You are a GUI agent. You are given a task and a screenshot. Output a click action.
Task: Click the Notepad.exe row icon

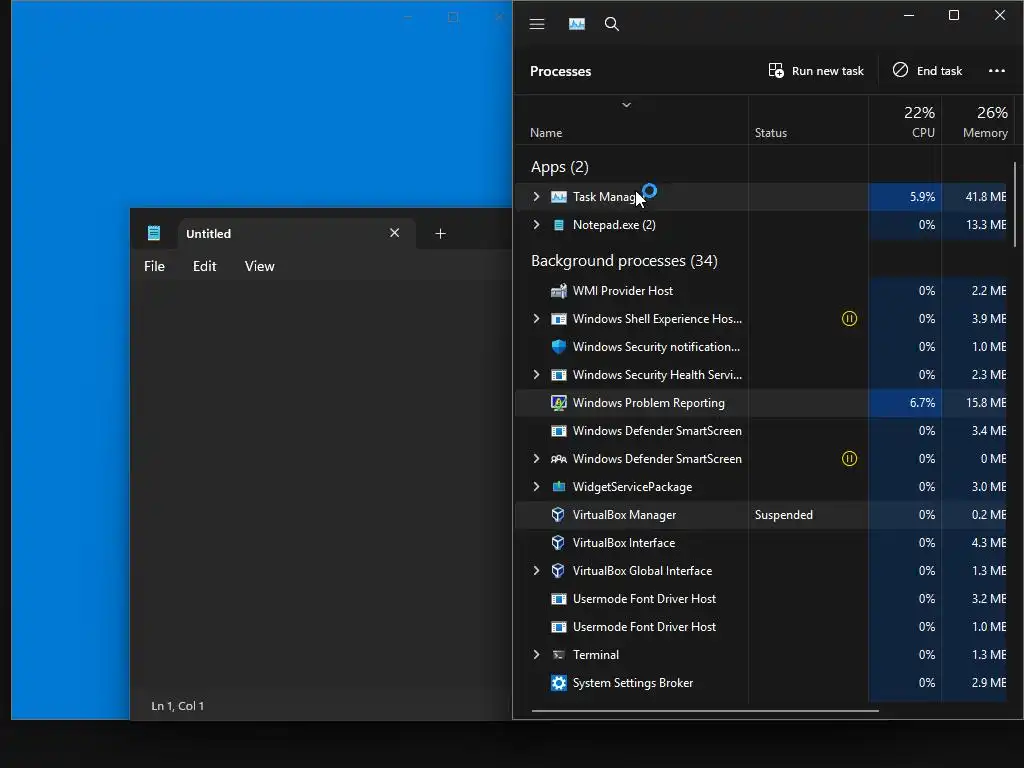(558, 225)
